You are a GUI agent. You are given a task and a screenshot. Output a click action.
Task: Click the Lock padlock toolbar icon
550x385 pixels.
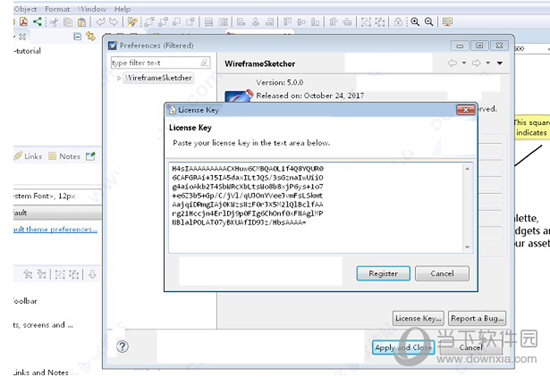398,22
